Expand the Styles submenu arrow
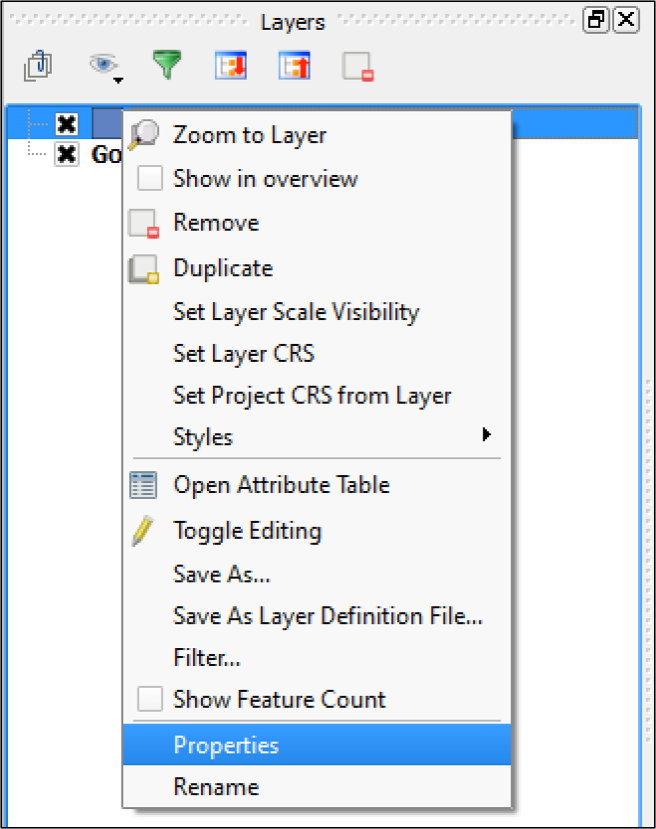This screenshot has height=829, width=656. [487, 435]
